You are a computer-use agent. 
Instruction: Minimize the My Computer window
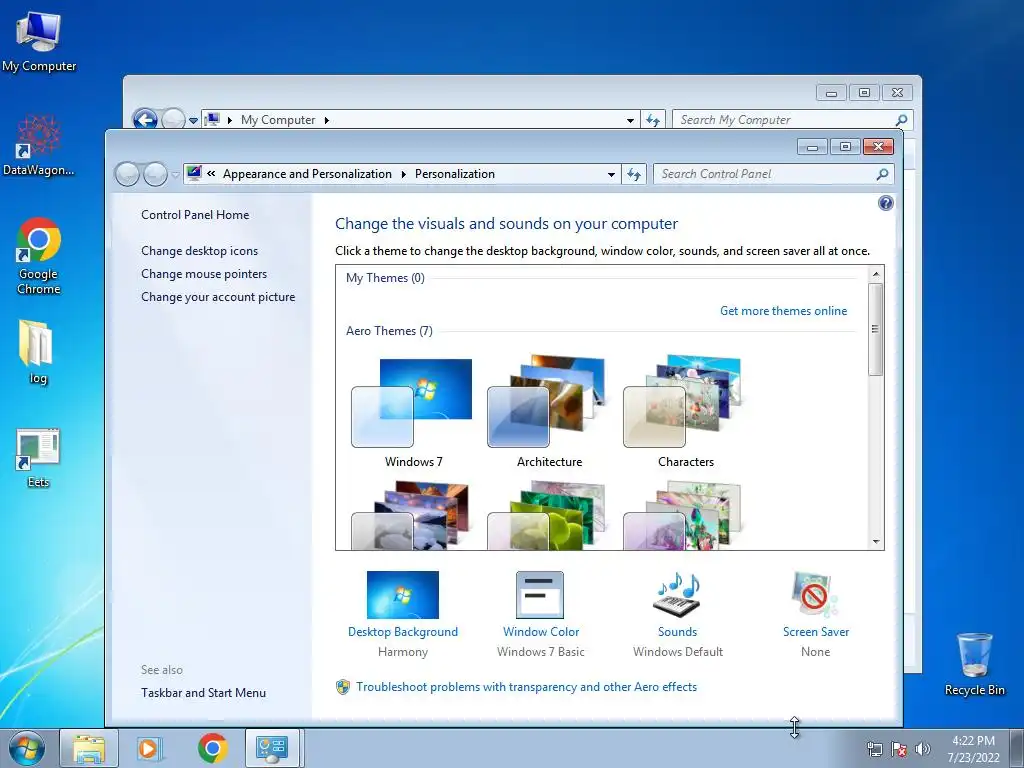pos(831,93)
